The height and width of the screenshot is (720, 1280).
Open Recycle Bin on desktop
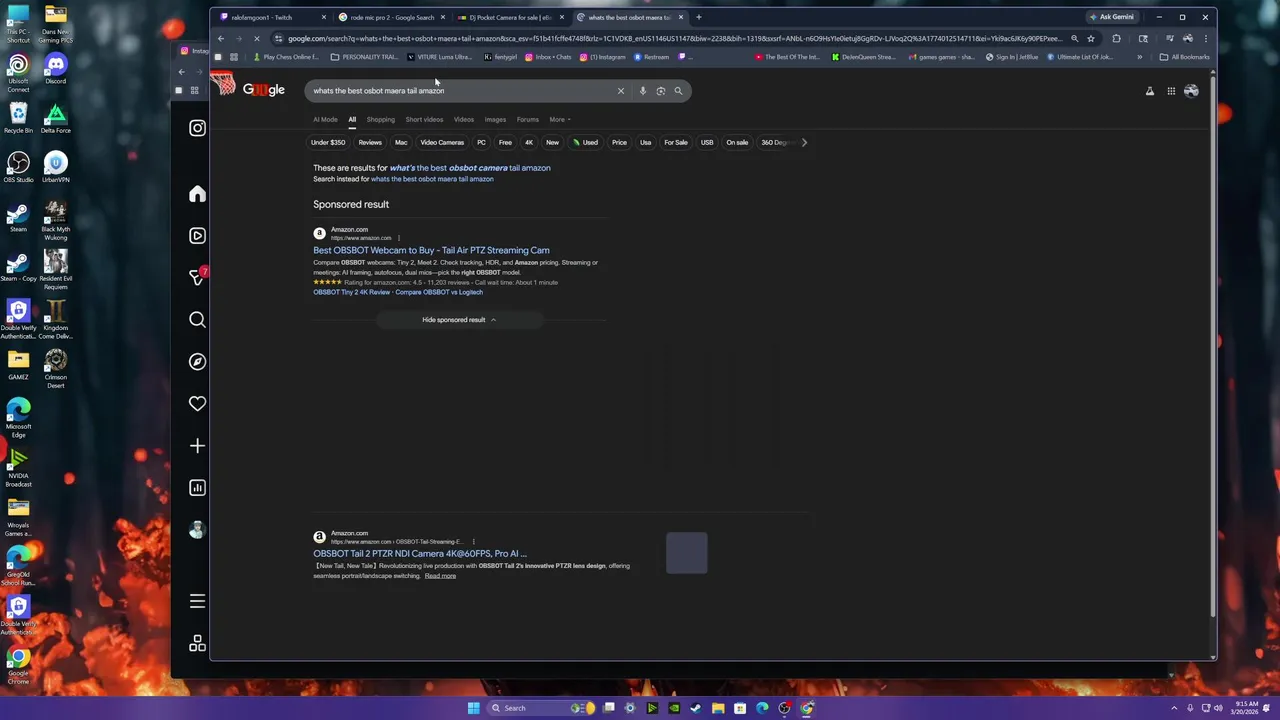[18, 118]
